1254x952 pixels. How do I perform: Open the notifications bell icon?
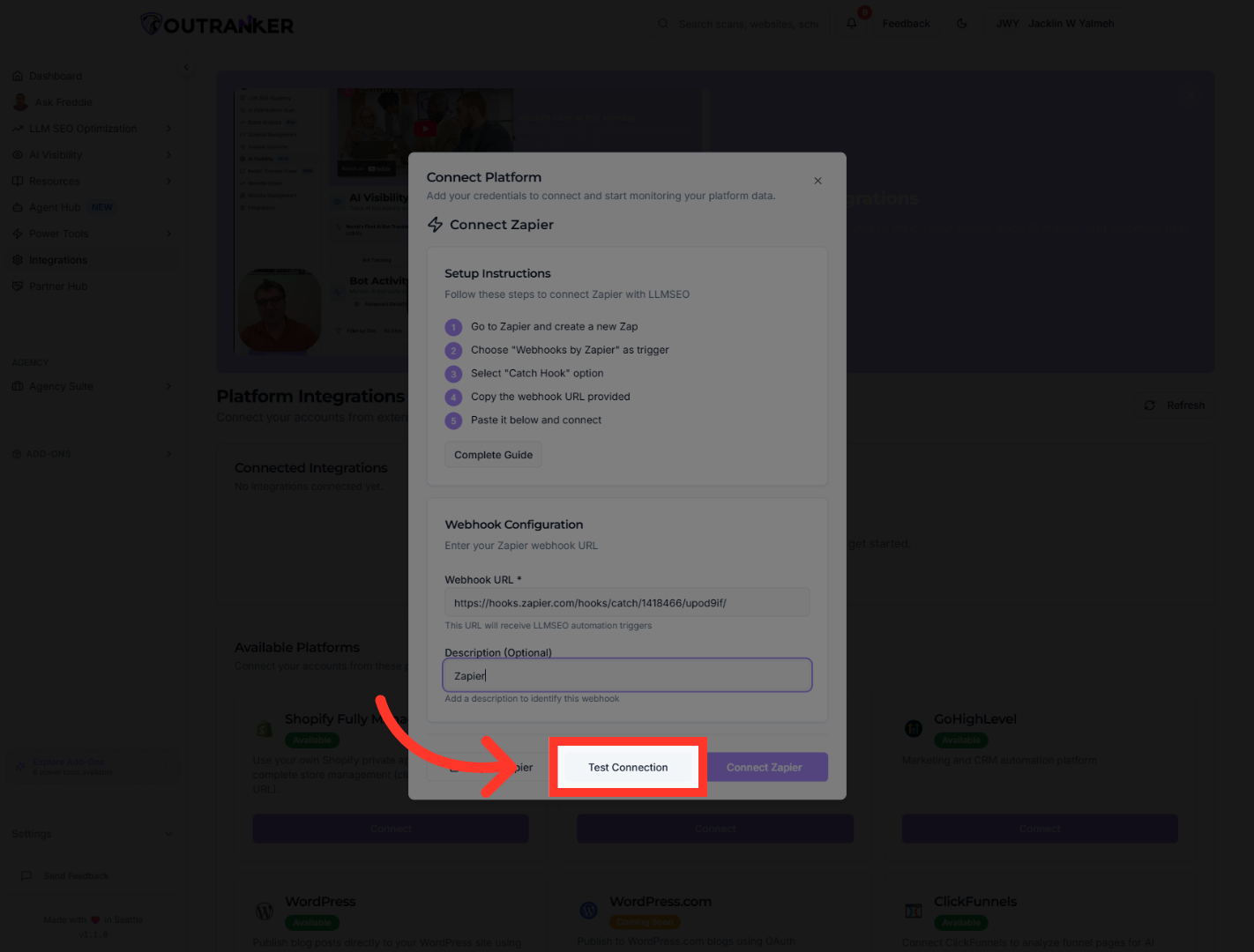click(x=851, y=24)
